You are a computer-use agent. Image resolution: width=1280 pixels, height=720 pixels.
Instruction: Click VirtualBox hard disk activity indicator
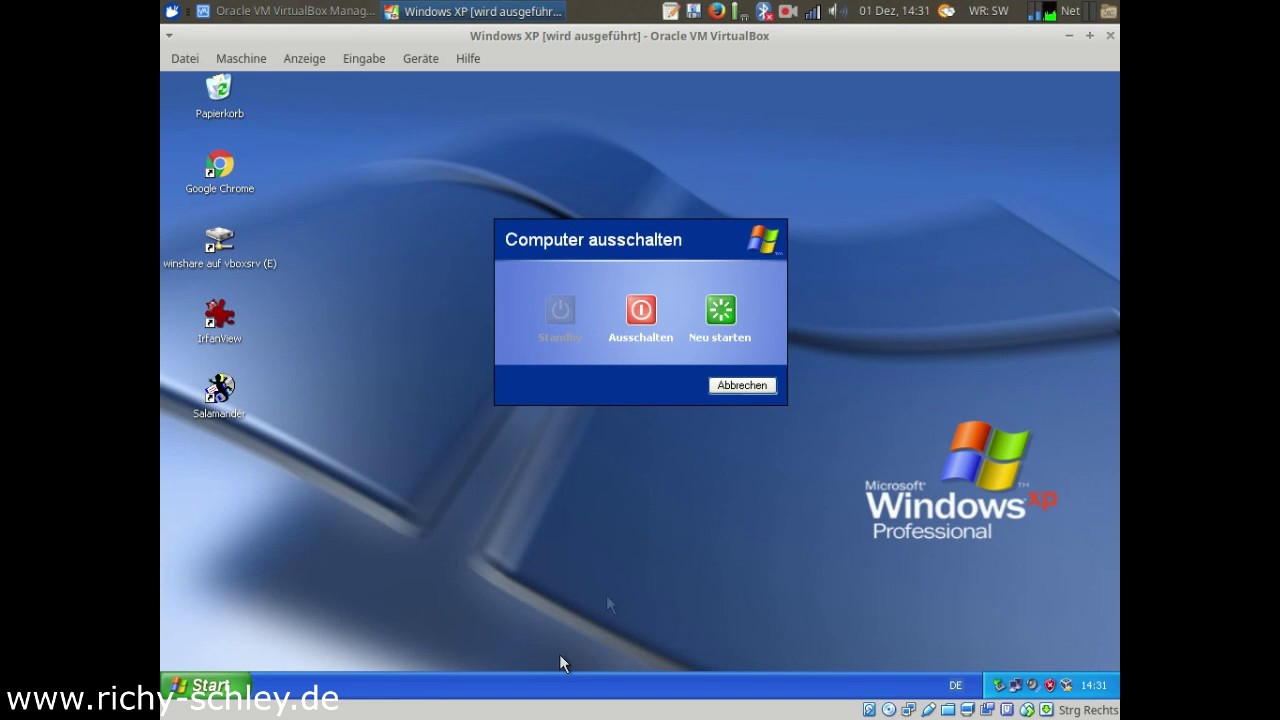coord(869,709)
